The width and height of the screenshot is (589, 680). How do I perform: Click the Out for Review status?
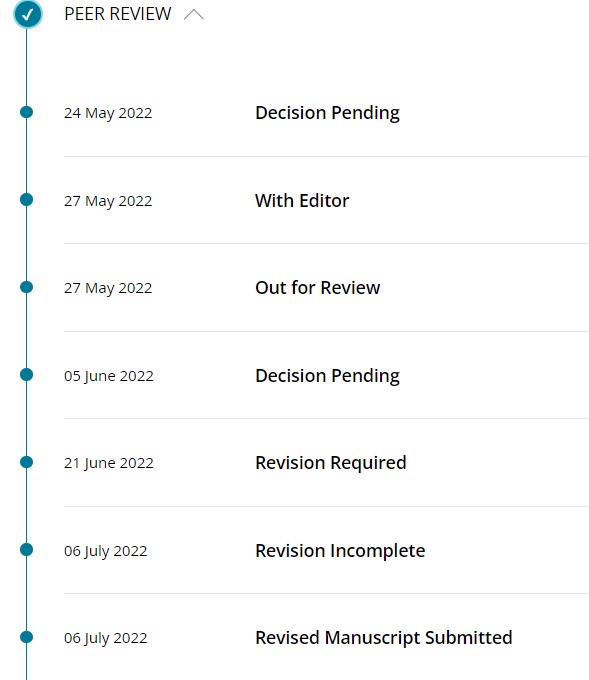[318, 288]
